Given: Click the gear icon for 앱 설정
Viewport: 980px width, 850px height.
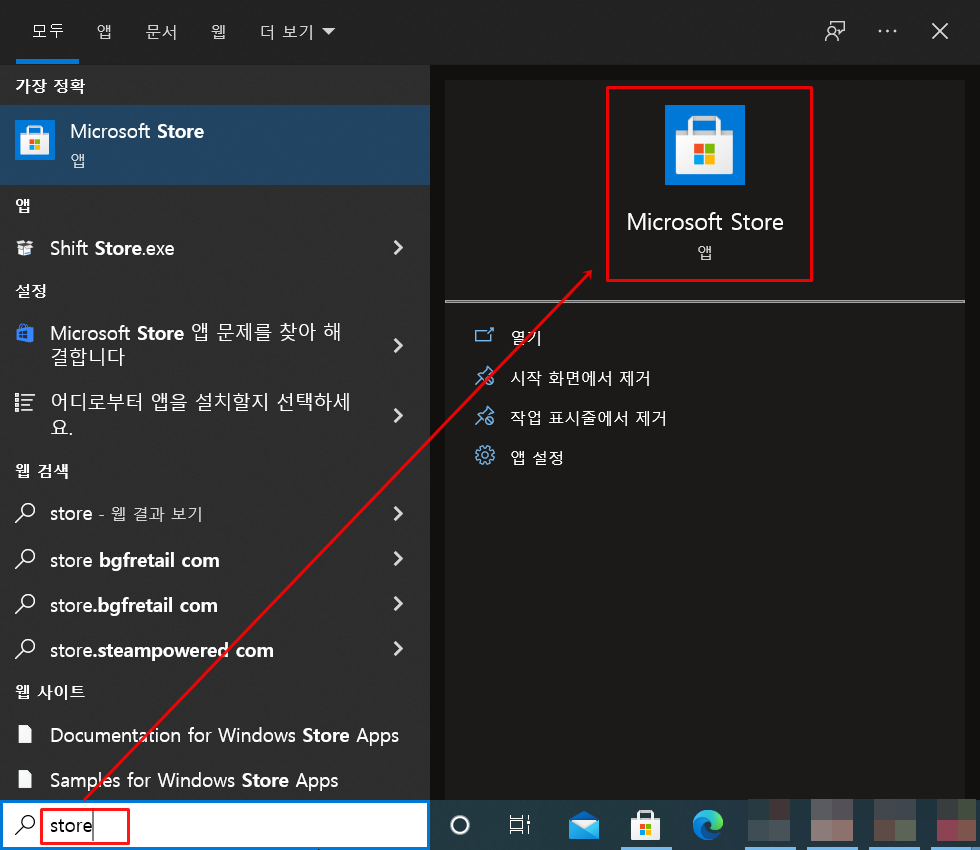Looking at the screenshot, I should tap(484, 456).
